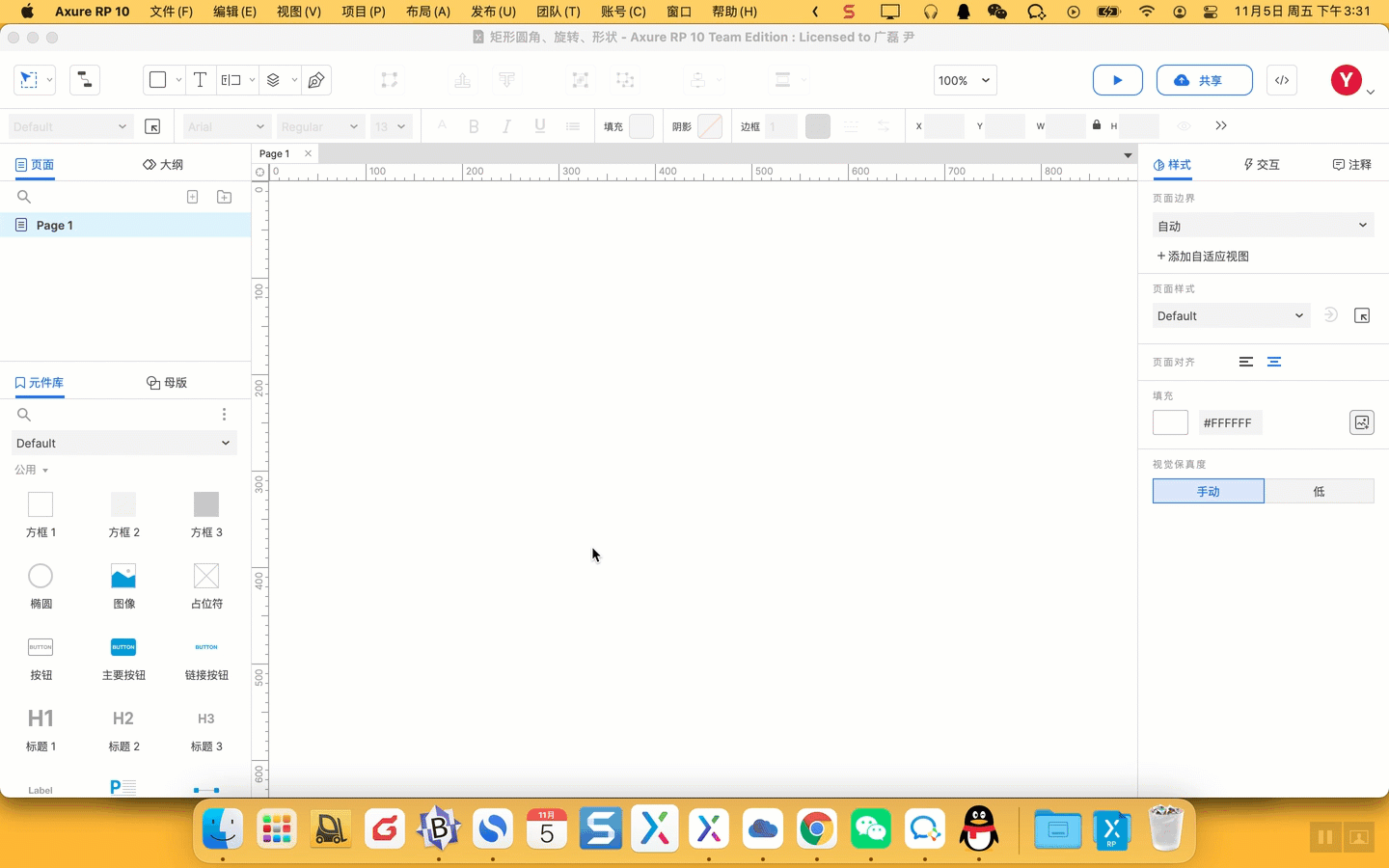Open the library options three-dot menu
The image size is (1389, 868).
point(224,415)
